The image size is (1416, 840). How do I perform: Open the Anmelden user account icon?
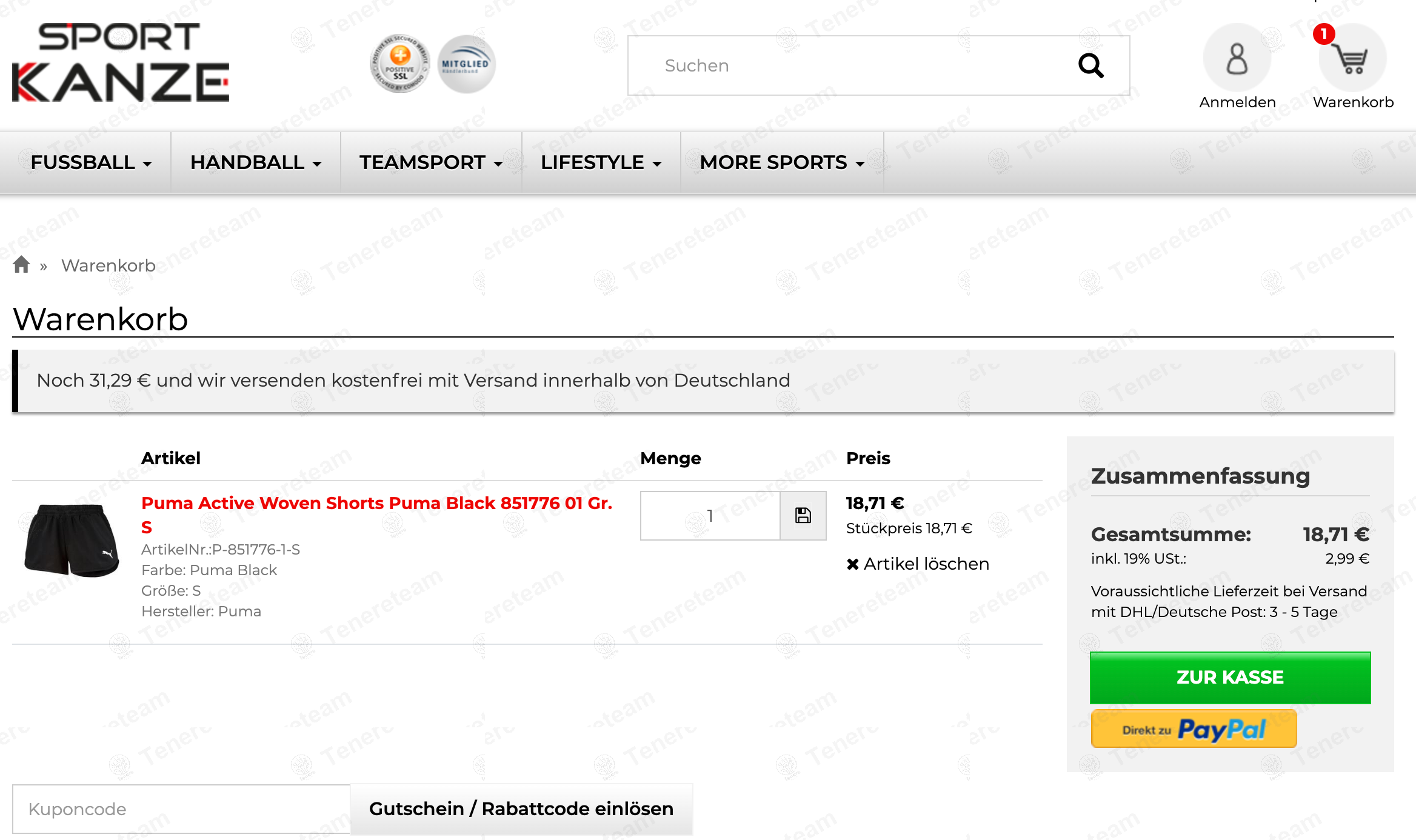click(1237, 58)
